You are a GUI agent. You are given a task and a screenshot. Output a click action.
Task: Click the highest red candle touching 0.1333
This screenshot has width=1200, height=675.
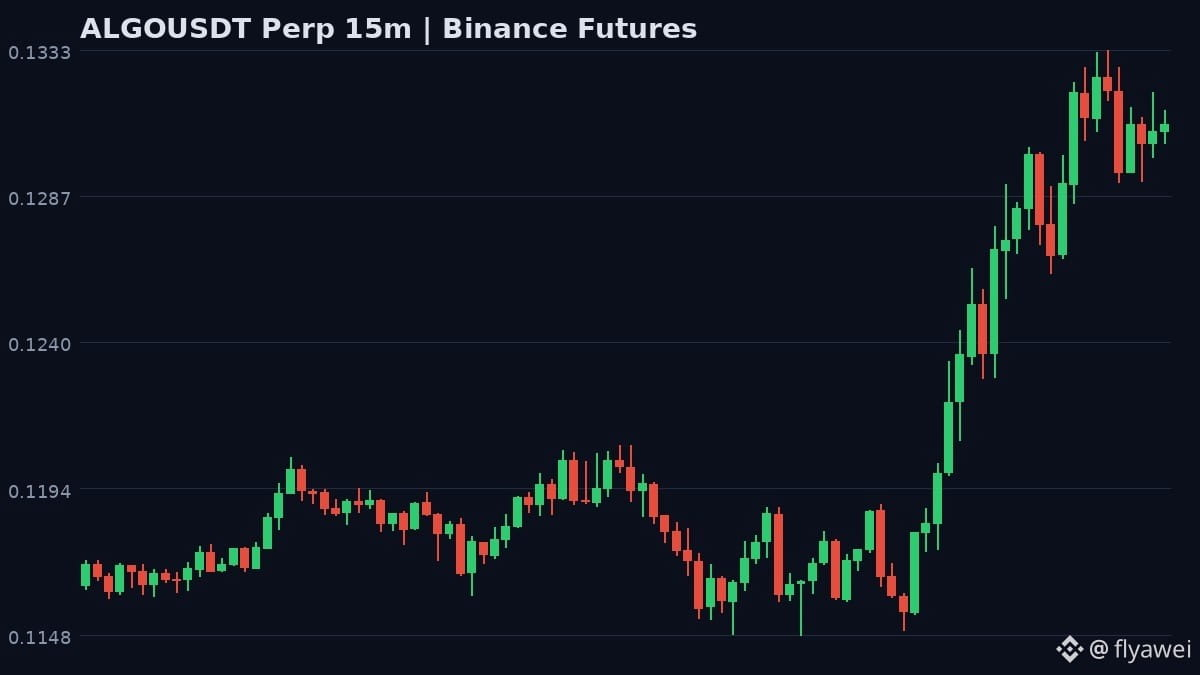click(x=1107, y=85)
